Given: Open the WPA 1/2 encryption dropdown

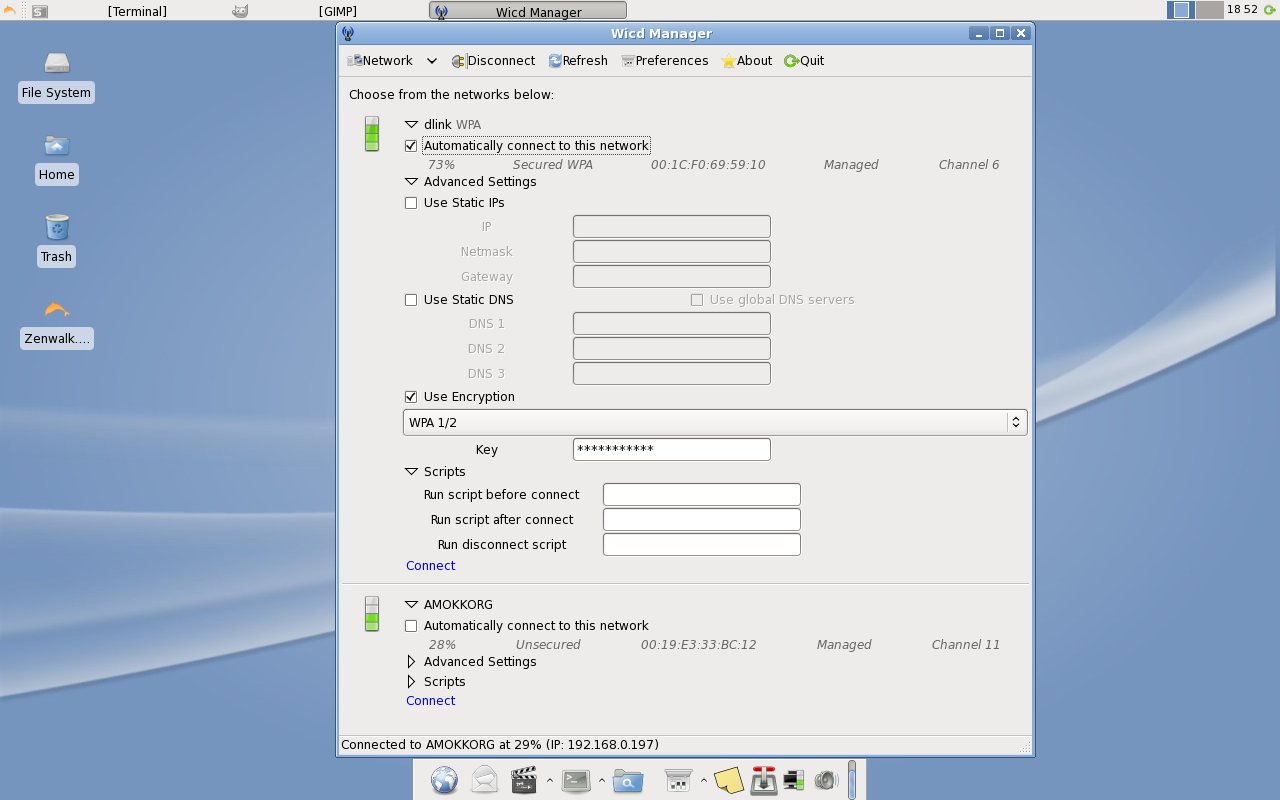Looking at the screenshot, I should [715, 422].
